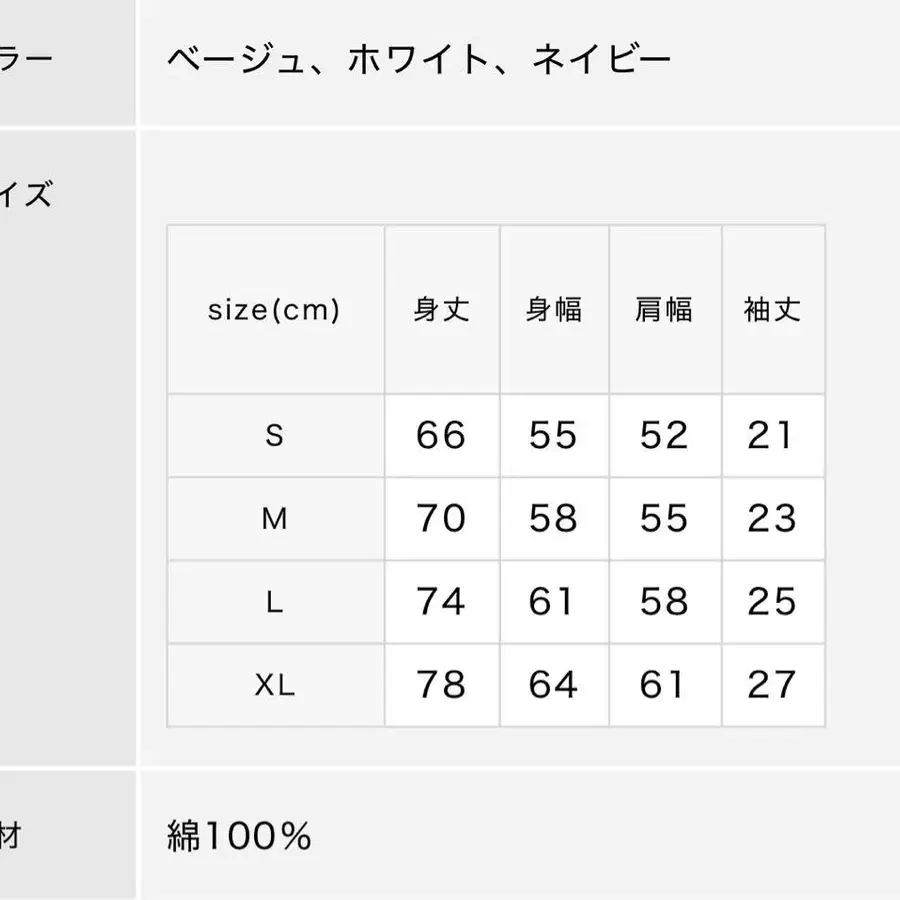The height and width of the screenshot is (900, 900).
Task: Click the M 身幅 value 58
Action: [554, 519]
